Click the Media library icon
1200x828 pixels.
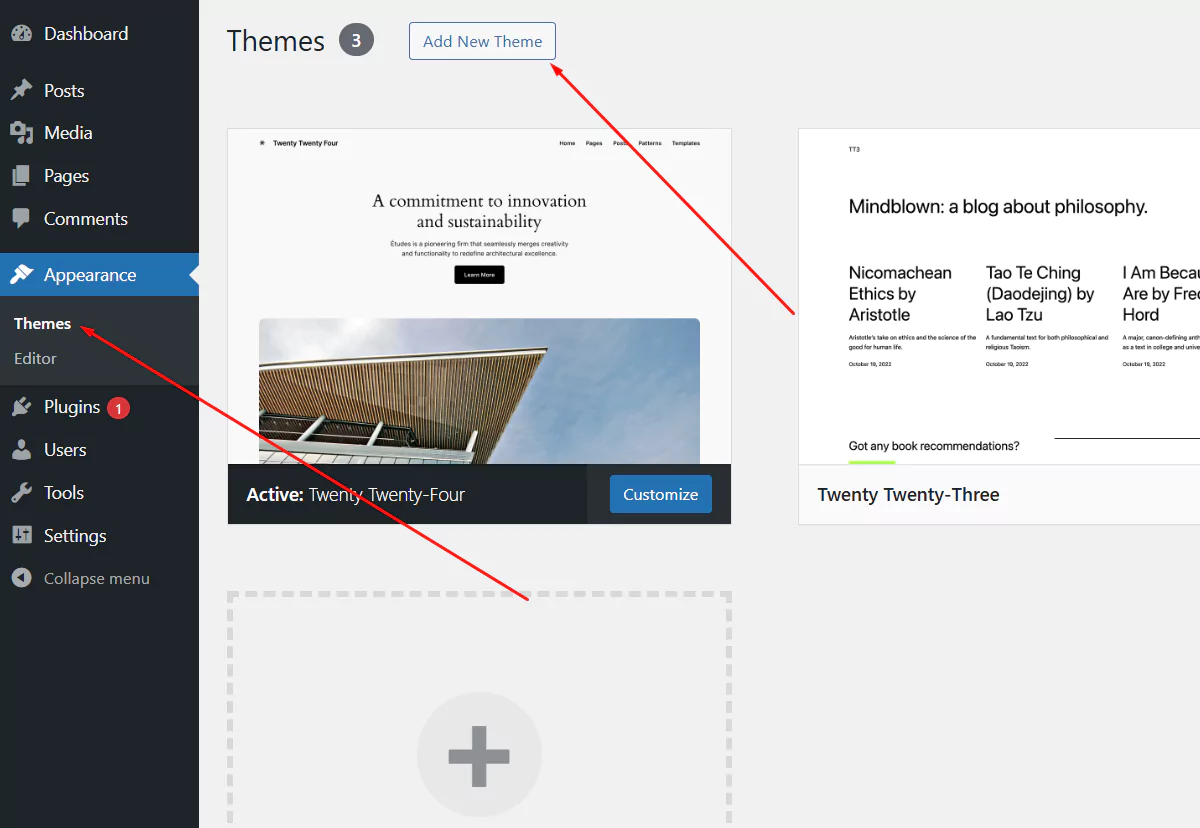[x=22, y=133]
